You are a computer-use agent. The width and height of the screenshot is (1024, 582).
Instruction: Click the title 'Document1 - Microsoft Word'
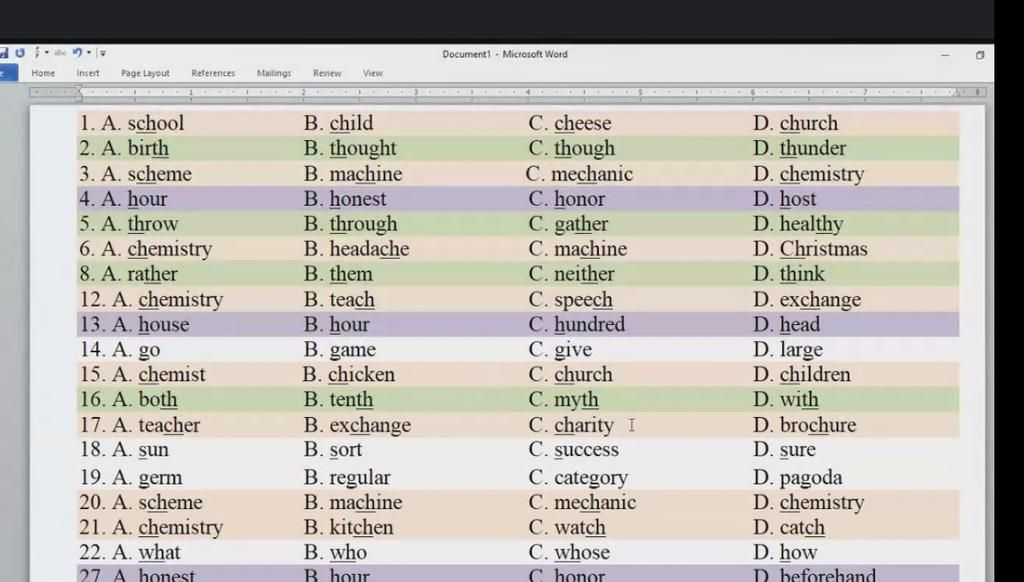505,54
